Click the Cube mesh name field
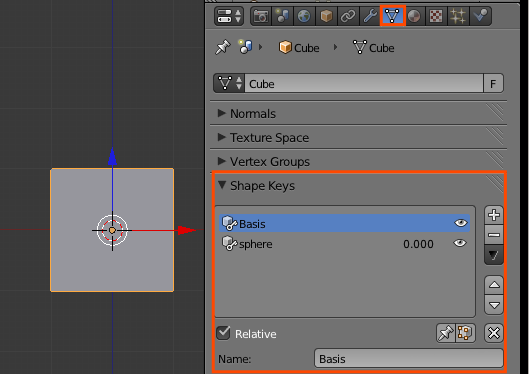Viewport: 529px width, 374px height. click(364, 83)
